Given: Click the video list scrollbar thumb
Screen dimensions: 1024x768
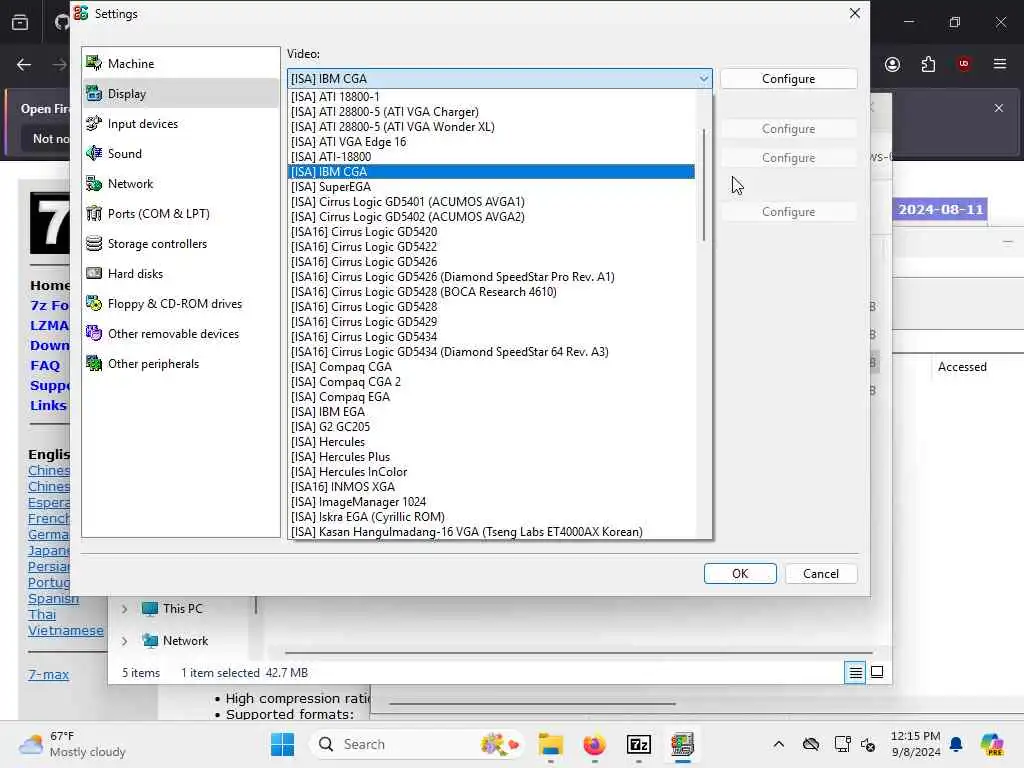Looking at the screenshot, I should 703,185.
